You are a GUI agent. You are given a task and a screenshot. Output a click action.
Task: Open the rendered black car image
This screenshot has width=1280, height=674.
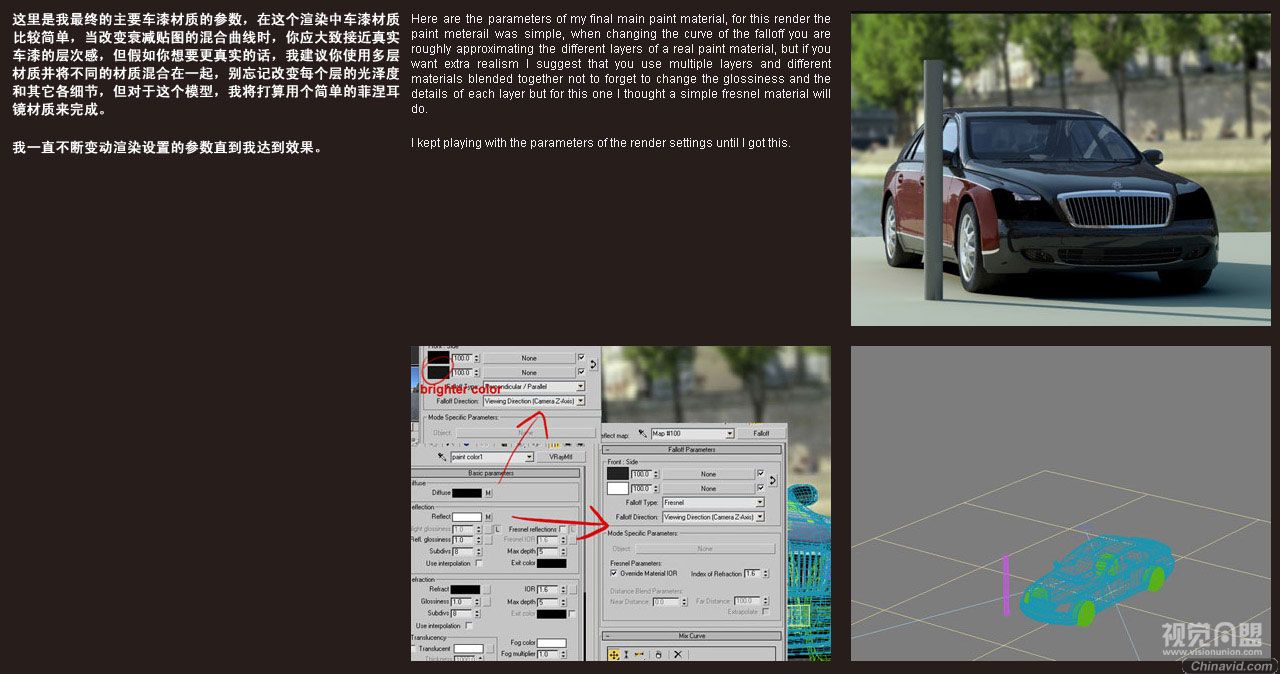coord(1061,169)
